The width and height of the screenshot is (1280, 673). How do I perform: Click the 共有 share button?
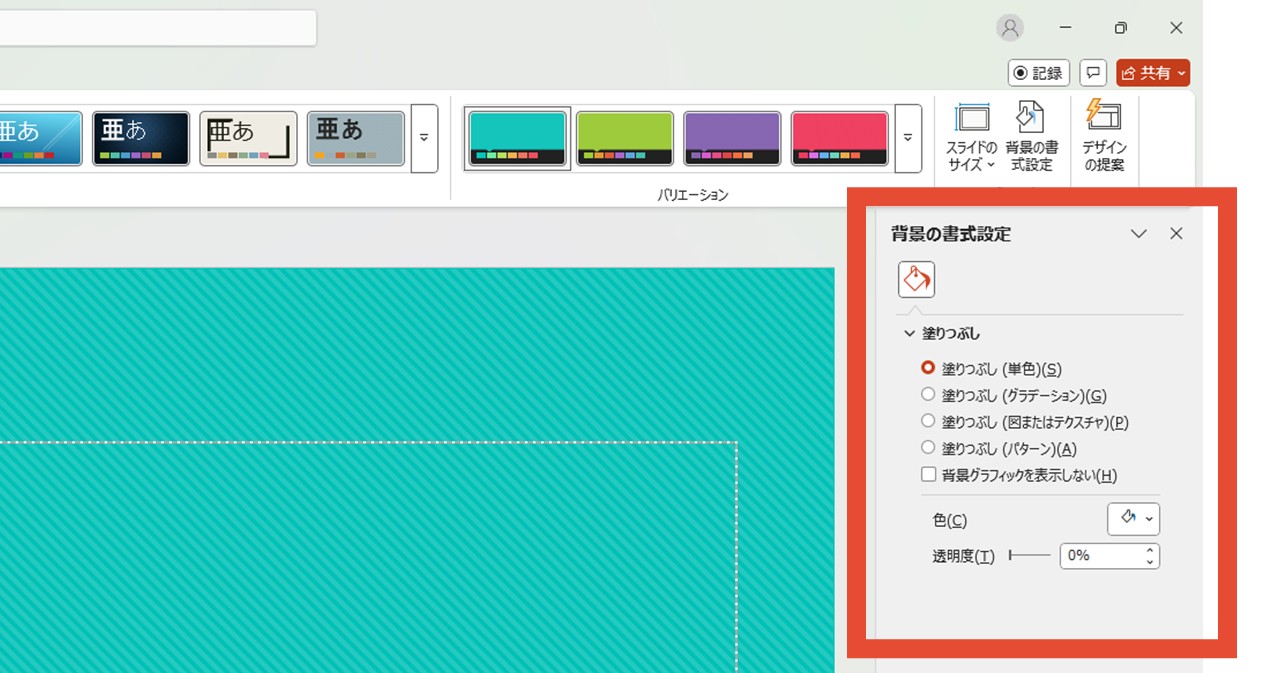[x=1152, y=73]
